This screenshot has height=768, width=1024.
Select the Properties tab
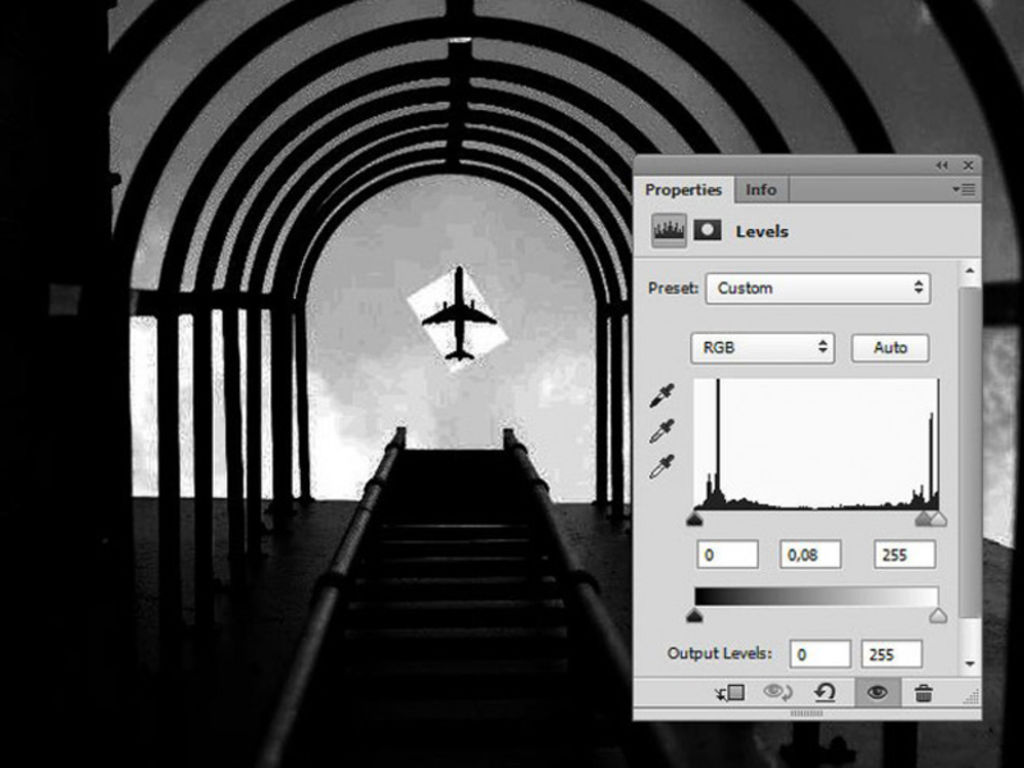tap(683, 189)
